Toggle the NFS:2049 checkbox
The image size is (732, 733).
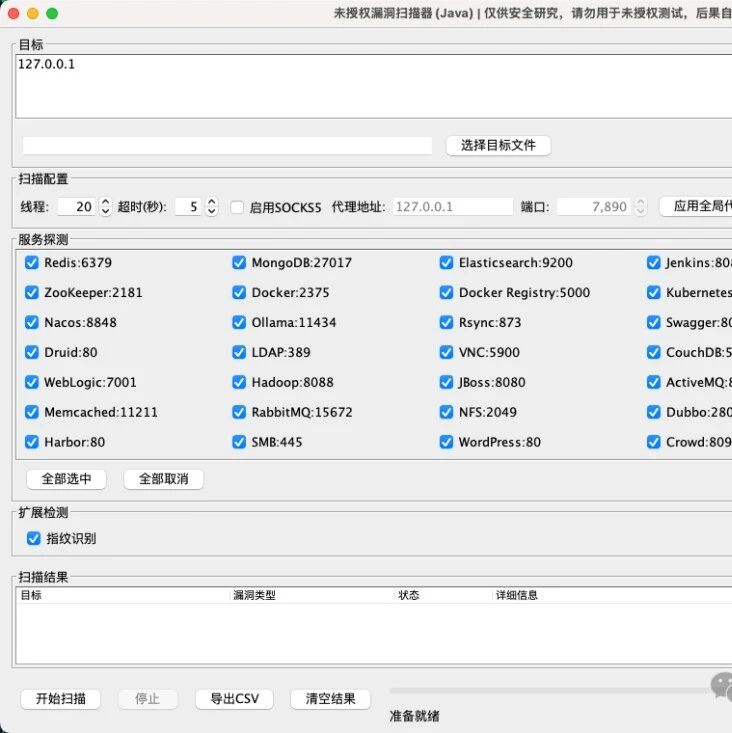point(446,412)
